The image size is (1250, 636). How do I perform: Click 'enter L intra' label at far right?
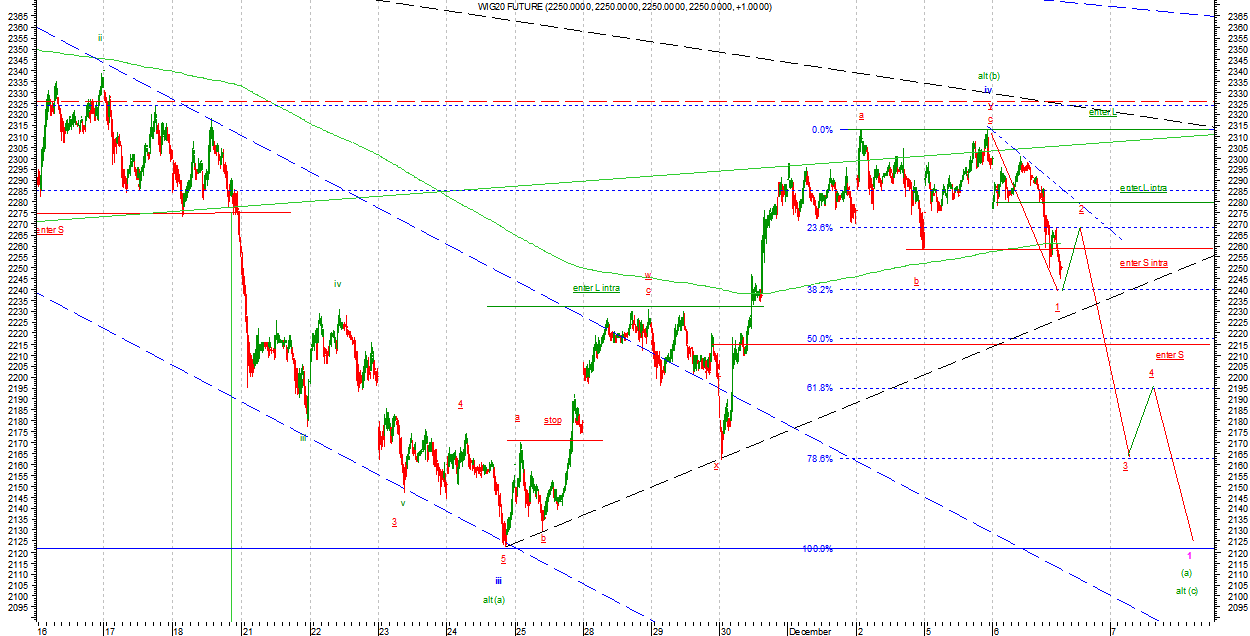(x=1143, y=188)
